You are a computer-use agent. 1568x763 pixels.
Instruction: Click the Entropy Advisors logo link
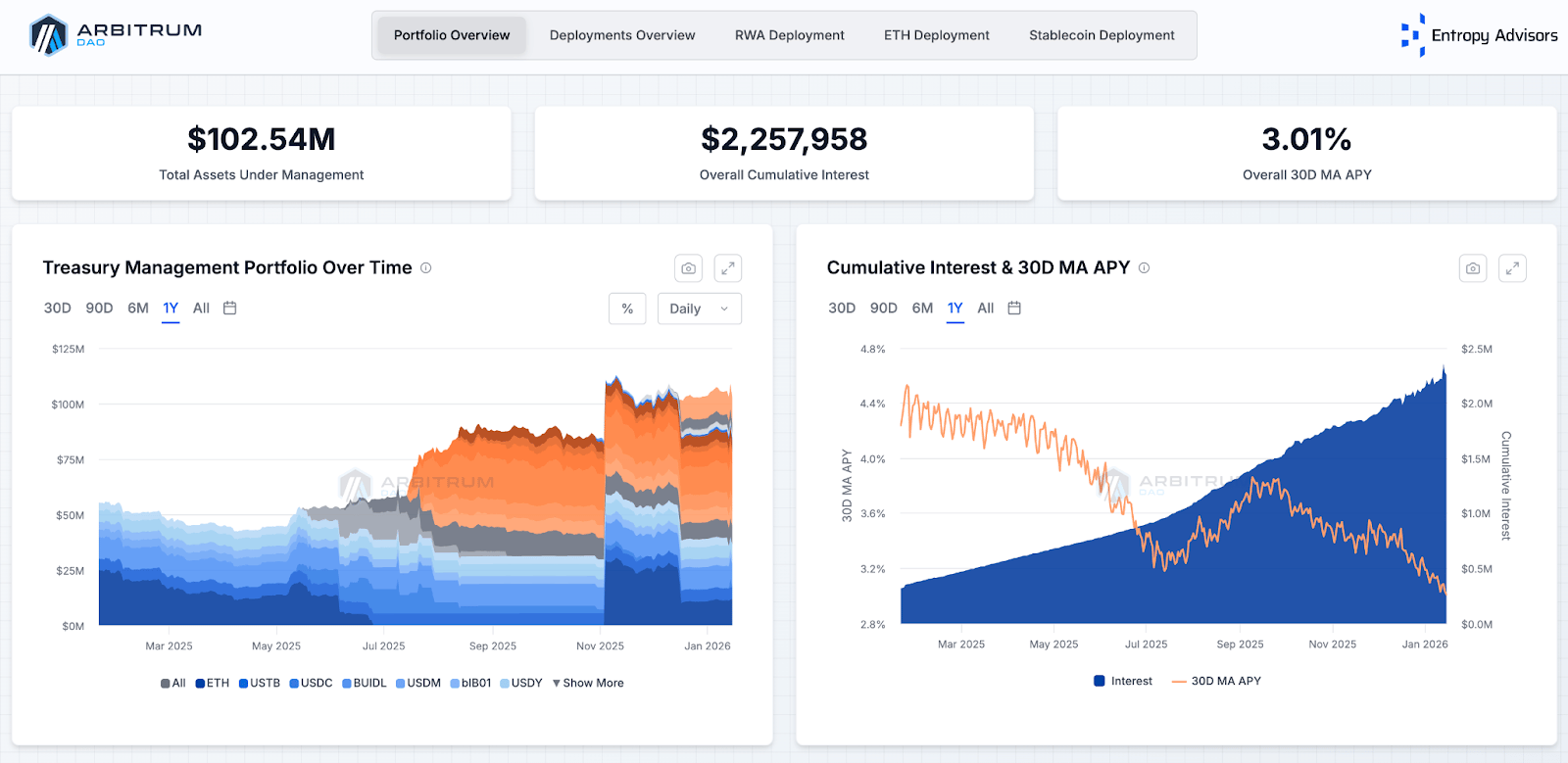pos(1479,35)
